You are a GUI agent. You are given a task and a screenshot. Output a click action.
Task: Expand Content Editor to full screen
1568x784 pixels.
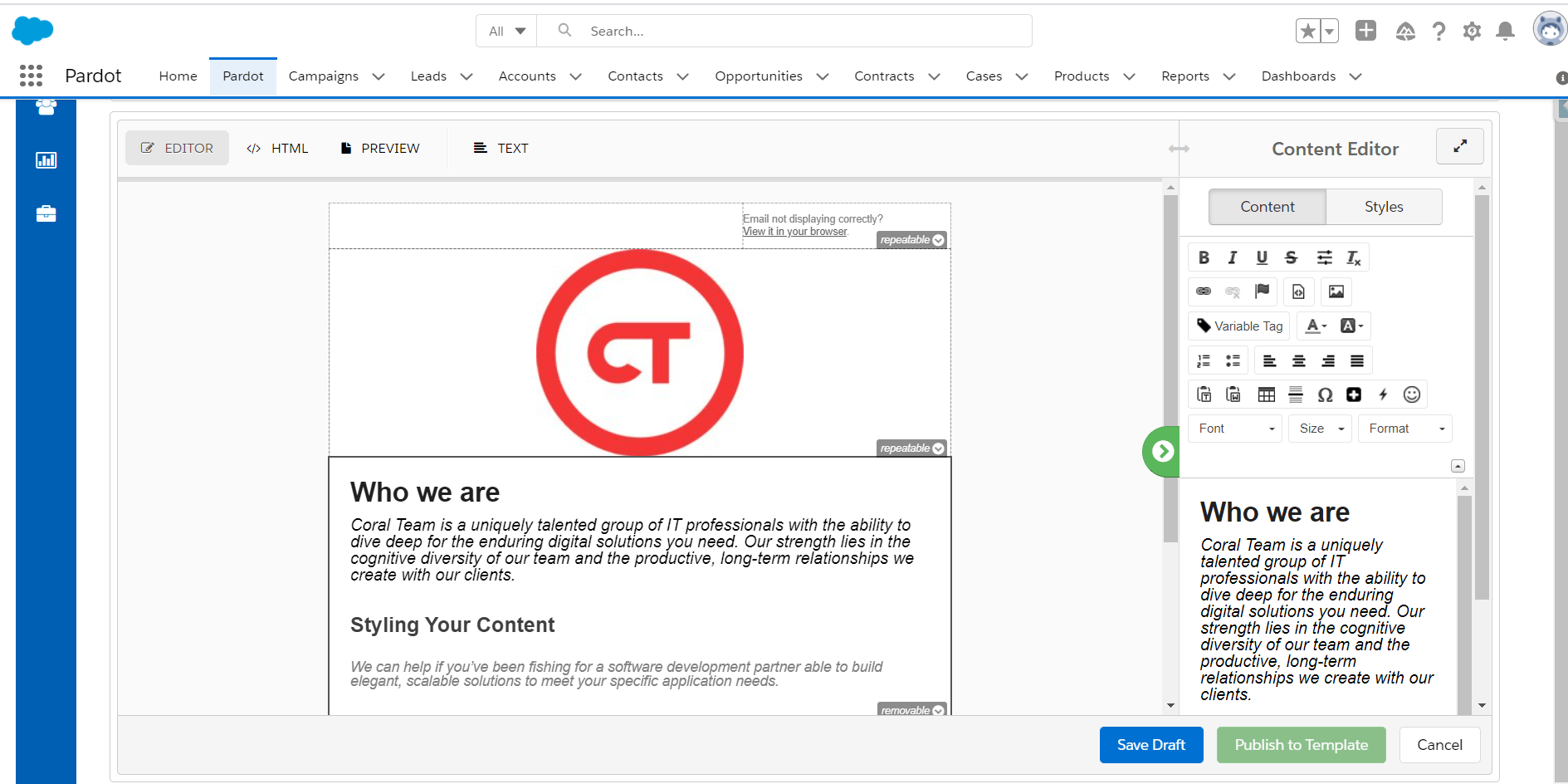pyautogui.click(x=1460, y=146)
